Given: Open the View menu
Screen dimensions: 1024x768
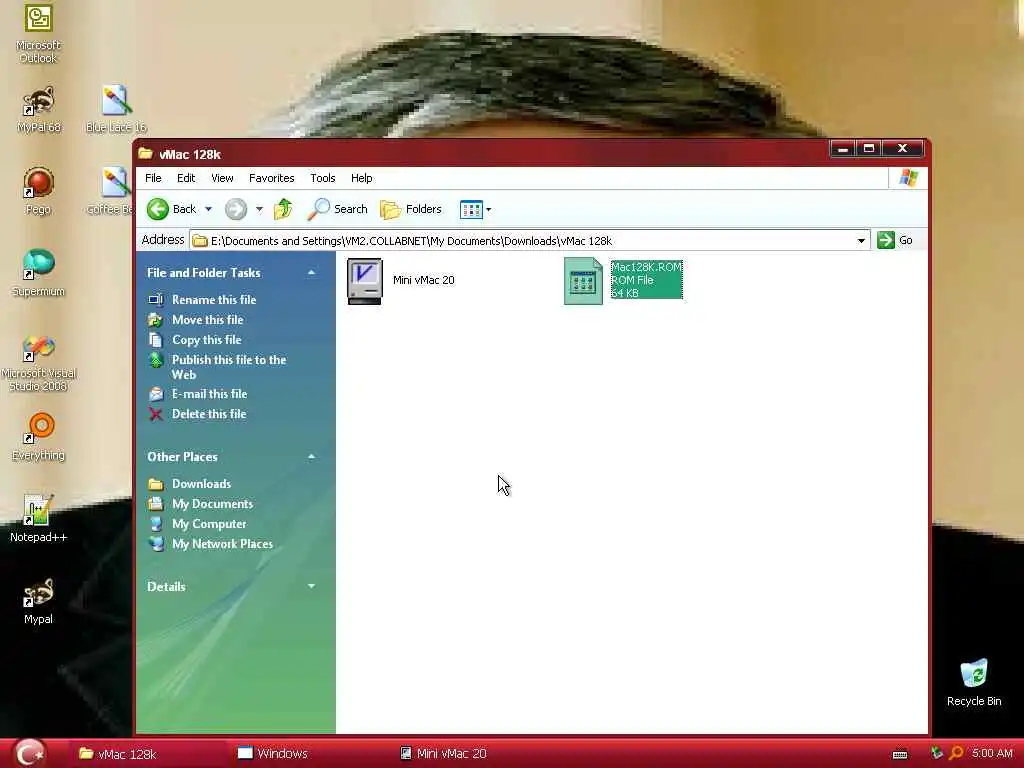Looking at the screenshot, I should [222, 178].
